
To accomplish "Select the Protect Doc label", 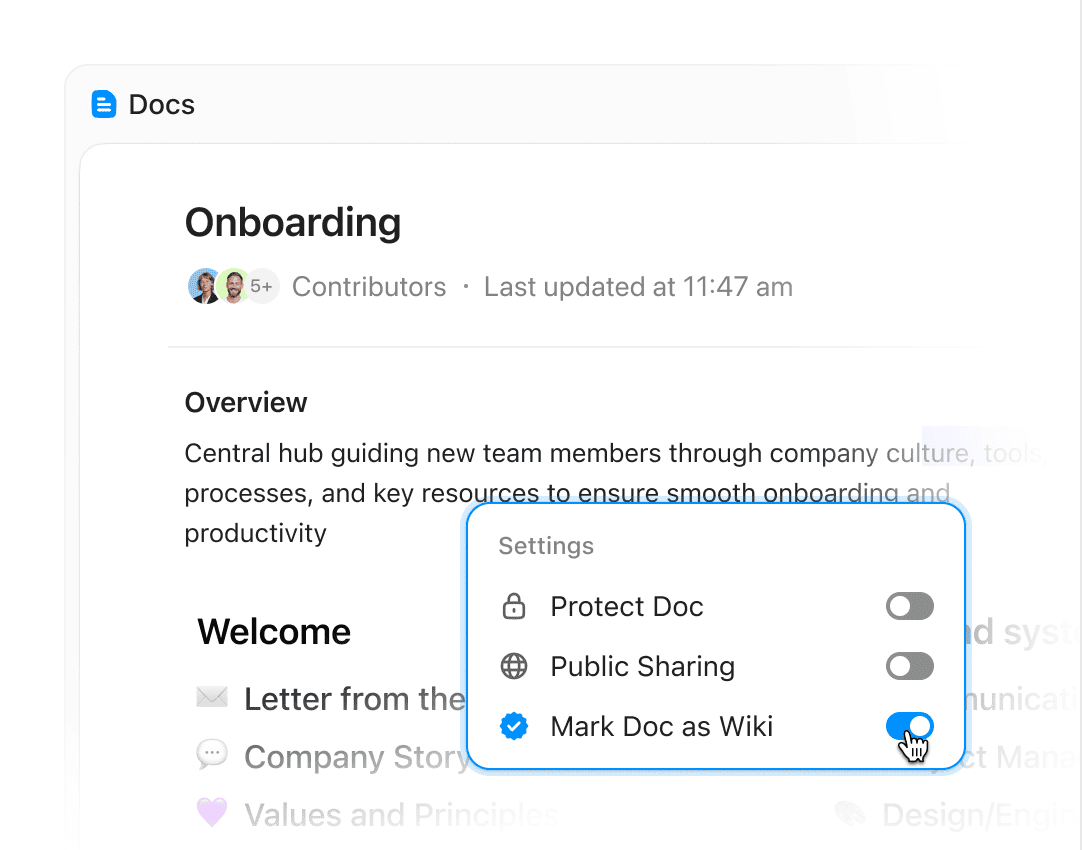I will click(x=627, y=606).
